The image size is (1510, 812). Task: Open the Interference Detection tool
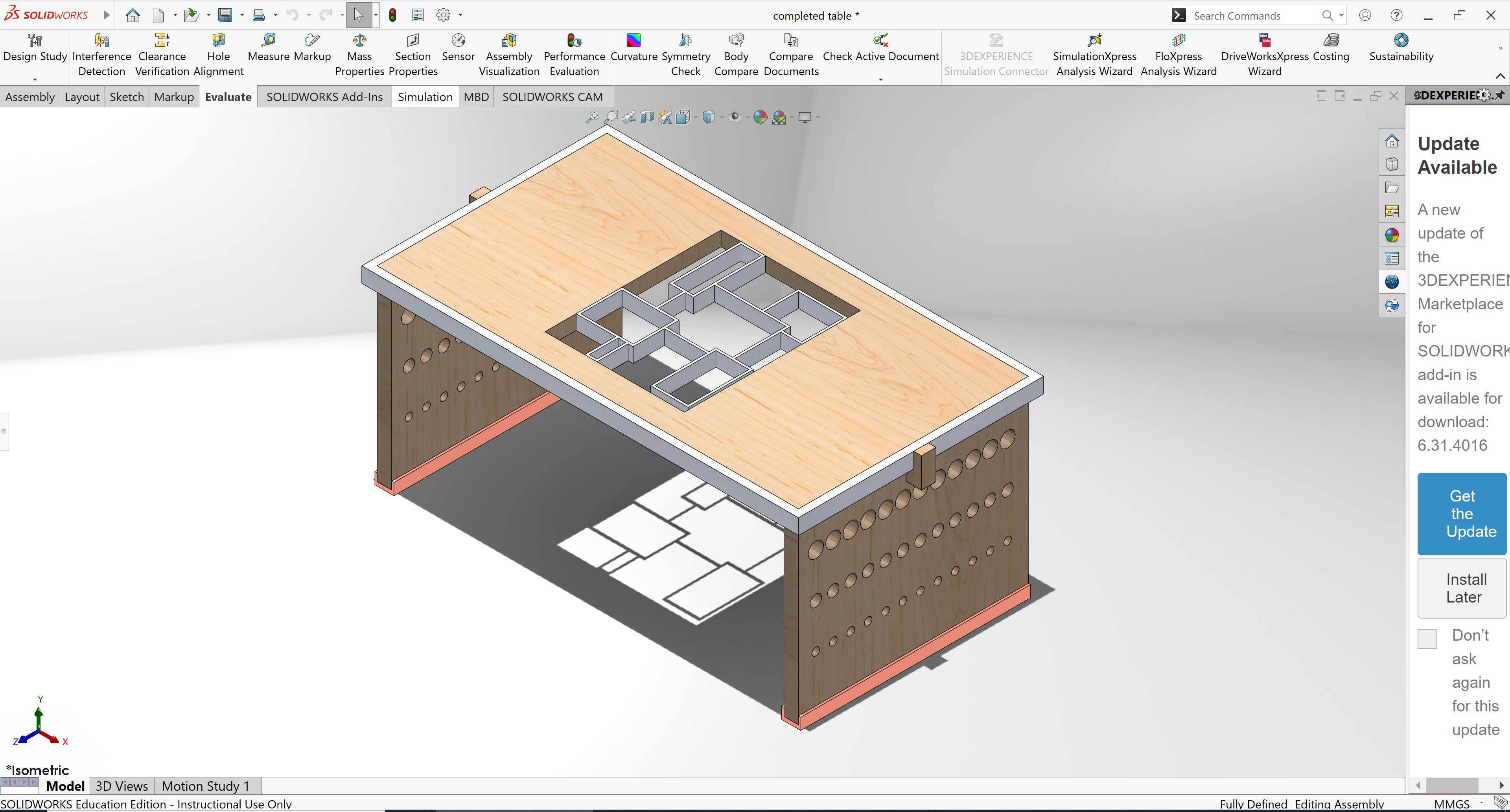(101, 55)
